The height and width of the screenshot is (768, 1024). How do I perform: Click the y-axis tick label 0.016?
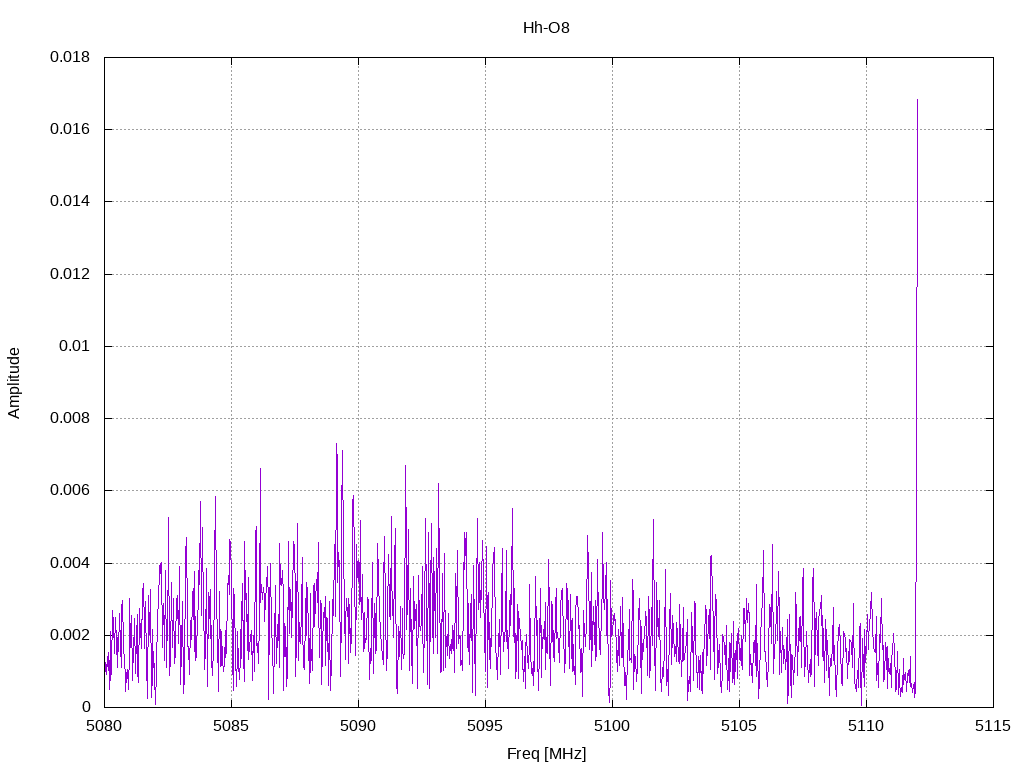pyautogui.click(x=70, y=129)
